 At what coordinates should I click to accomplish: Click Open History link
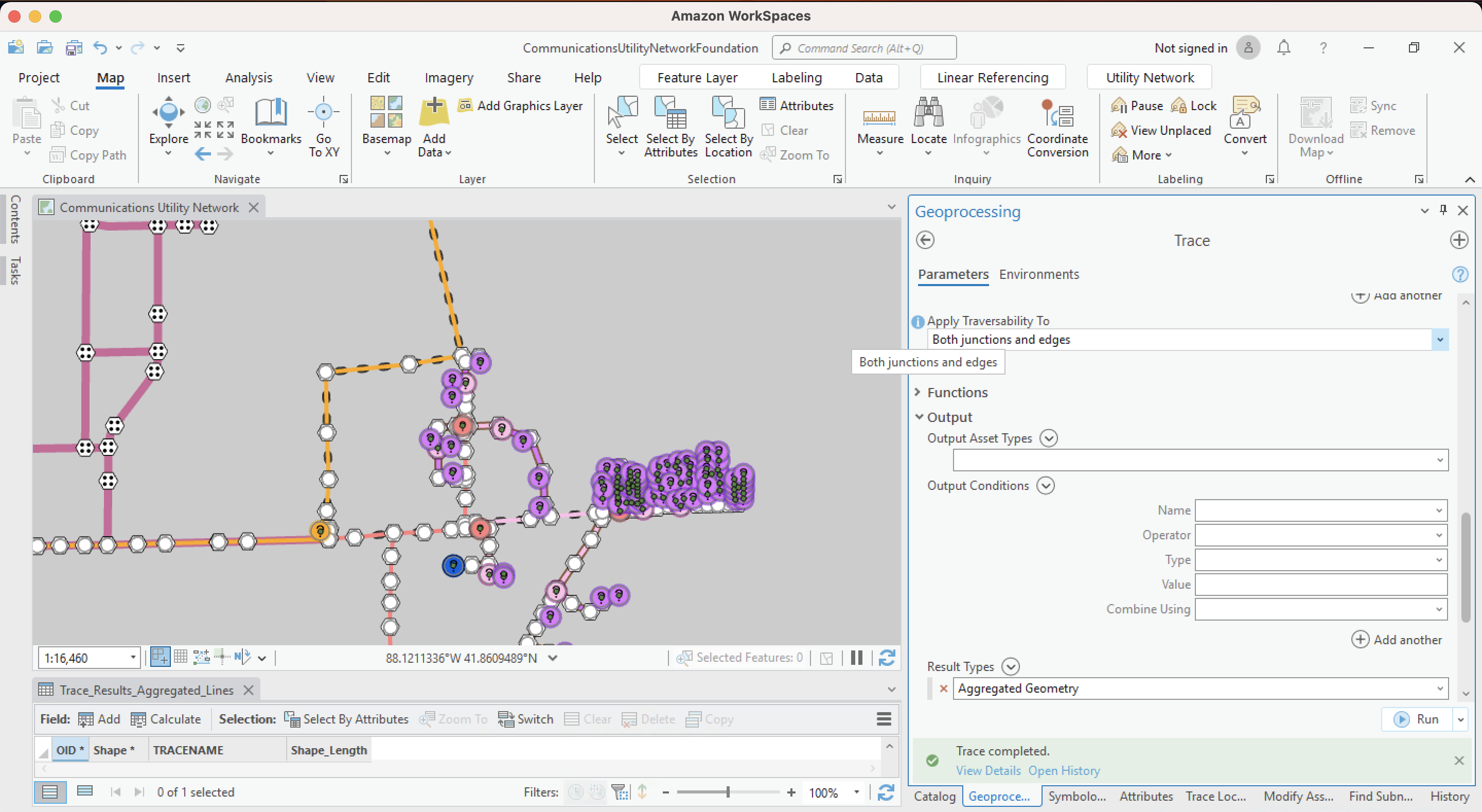[x=1064, y=770]
